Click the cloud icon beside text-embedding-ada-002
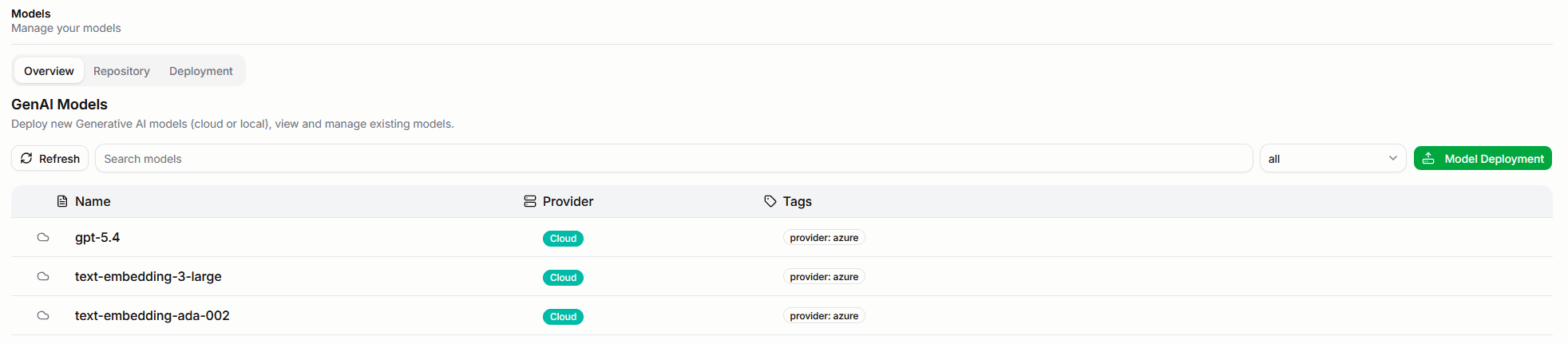The image size is (1568, 344). (x=43, y=315)
